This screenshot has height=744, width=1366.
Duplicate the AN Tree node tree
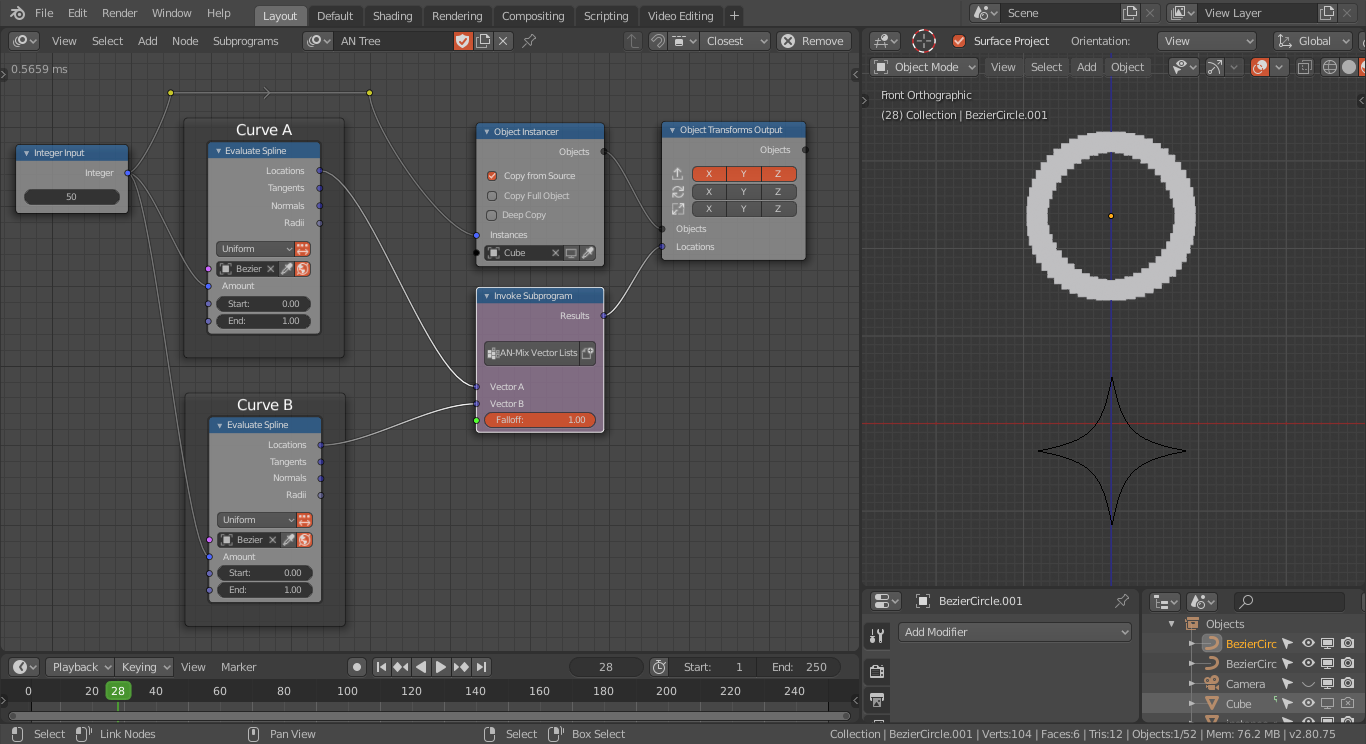[x=483, y=41]
